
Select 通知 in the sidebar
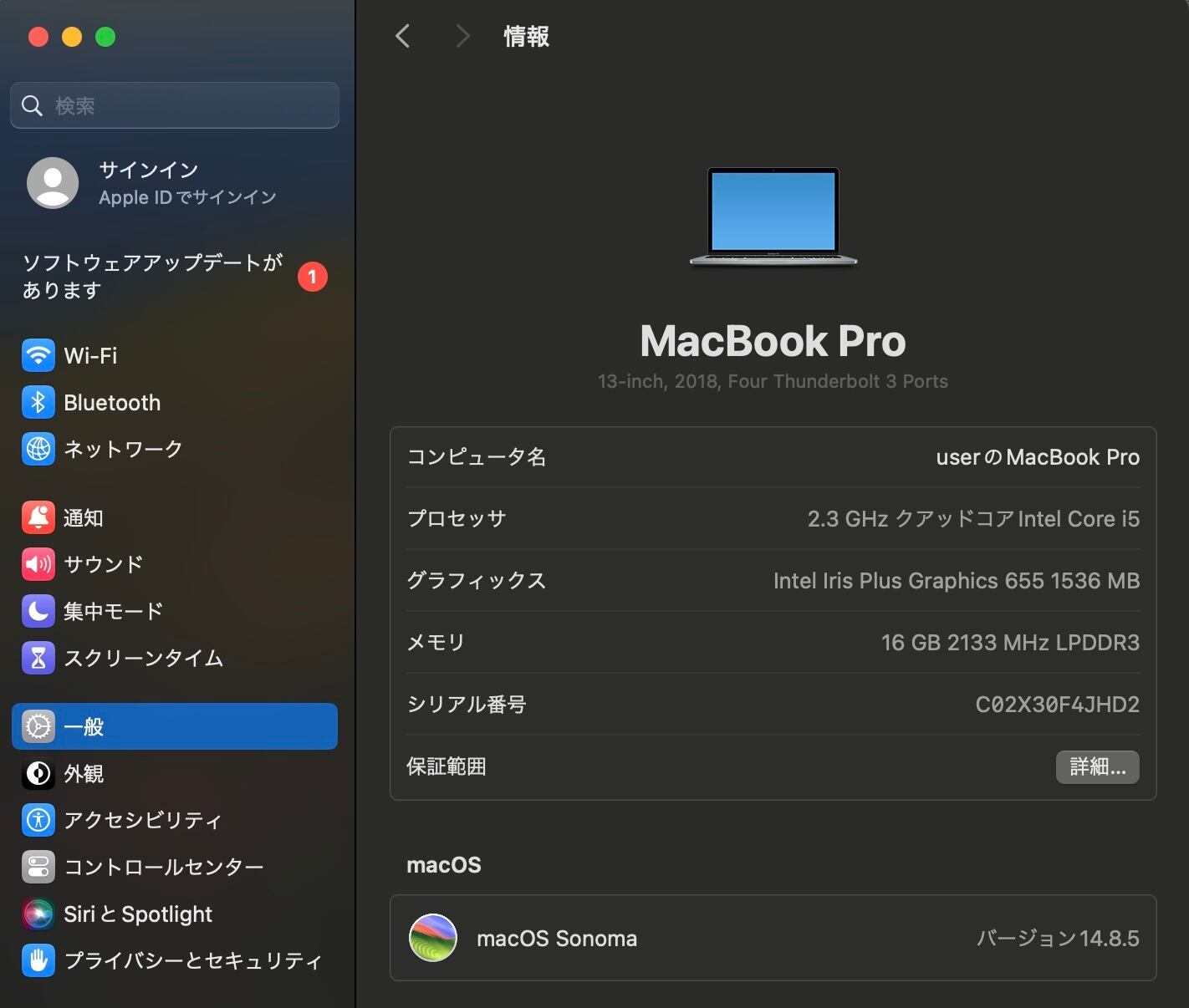point(175,517)
